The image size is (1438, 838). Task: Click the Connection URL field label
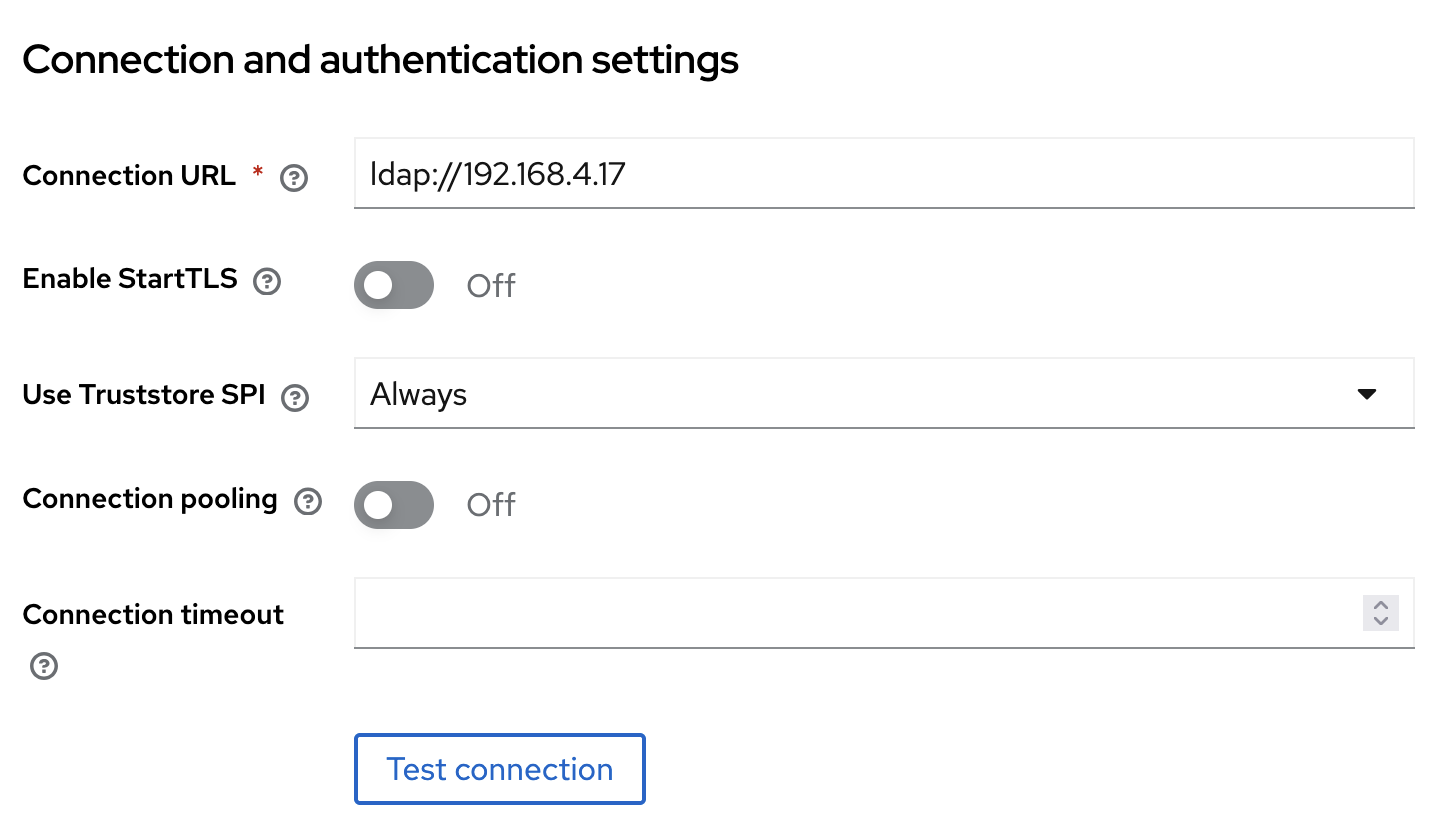point(129,176)
